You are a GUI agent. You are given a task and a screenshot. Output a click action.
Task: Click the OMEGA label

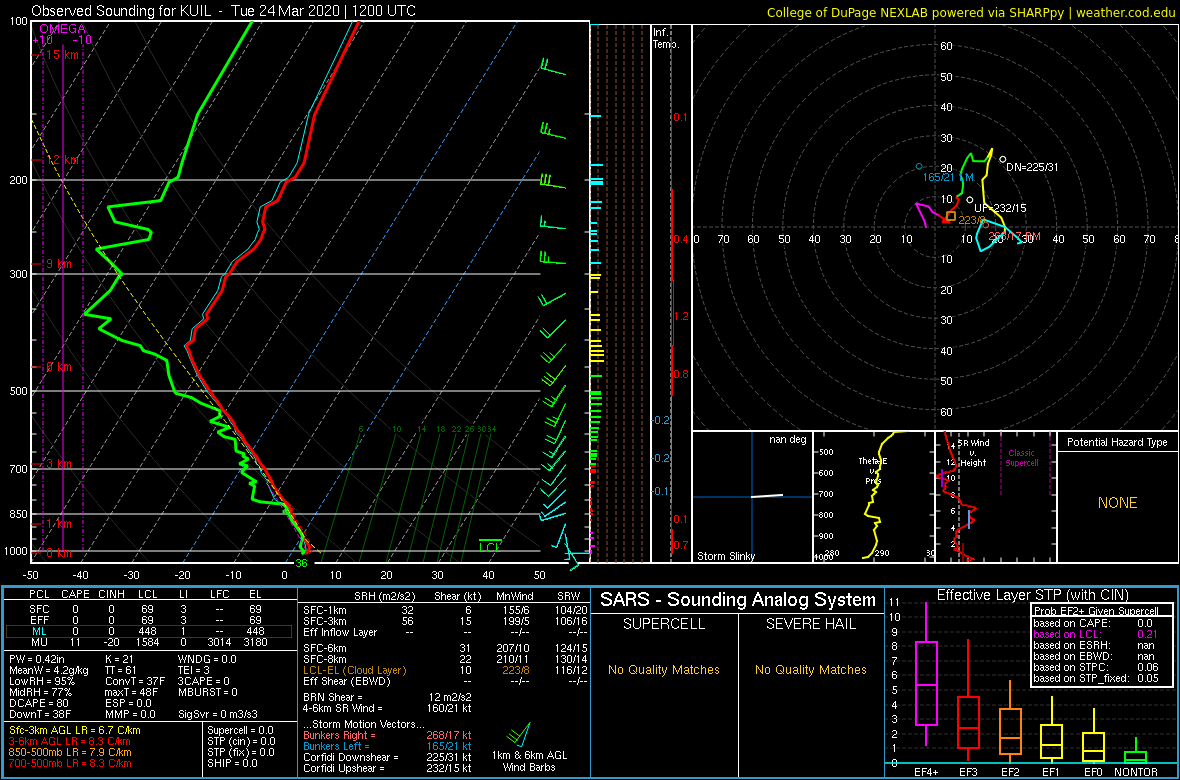(62, 29)
